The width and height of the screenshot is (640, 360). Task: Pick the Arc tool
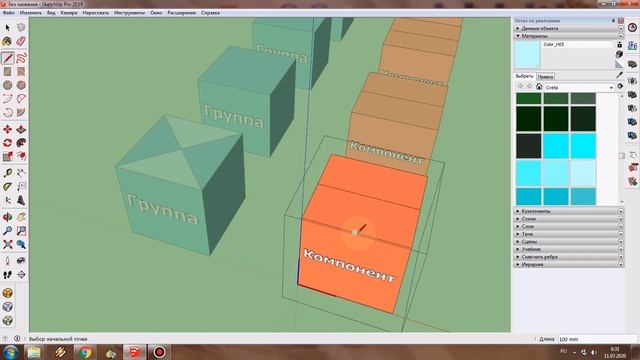coord(8,98)
